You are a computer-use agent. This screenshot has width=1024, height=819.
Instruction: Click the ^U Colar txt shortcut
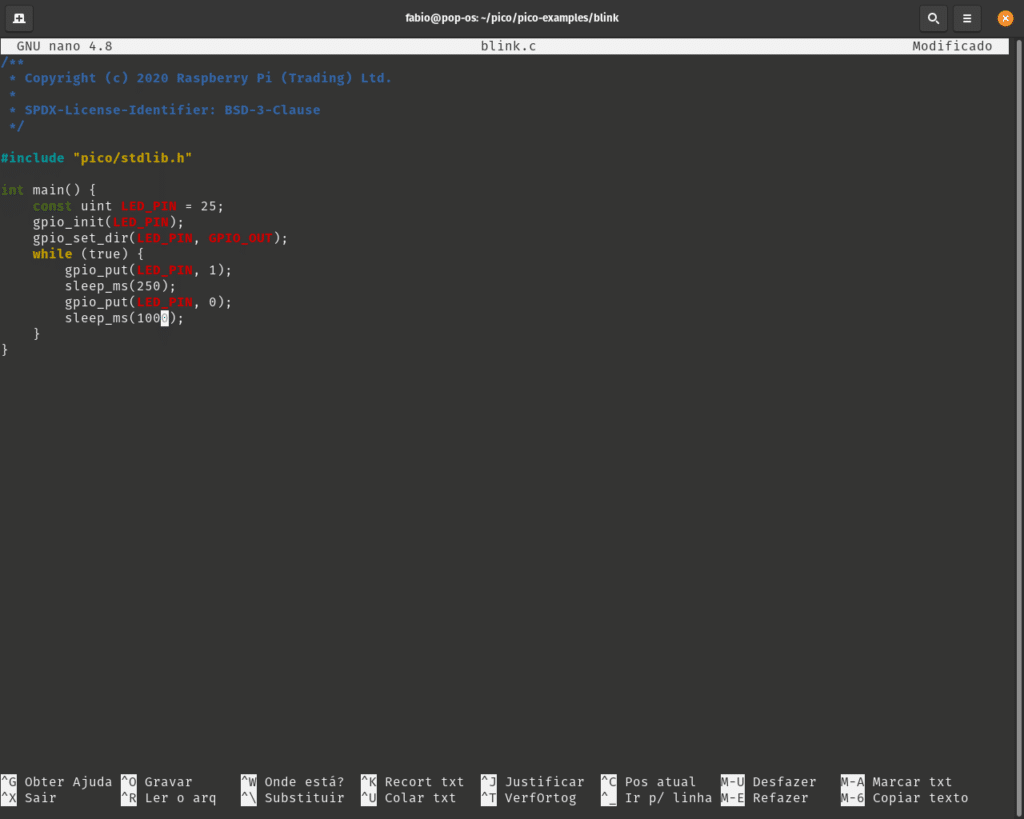tap(408, 798)
